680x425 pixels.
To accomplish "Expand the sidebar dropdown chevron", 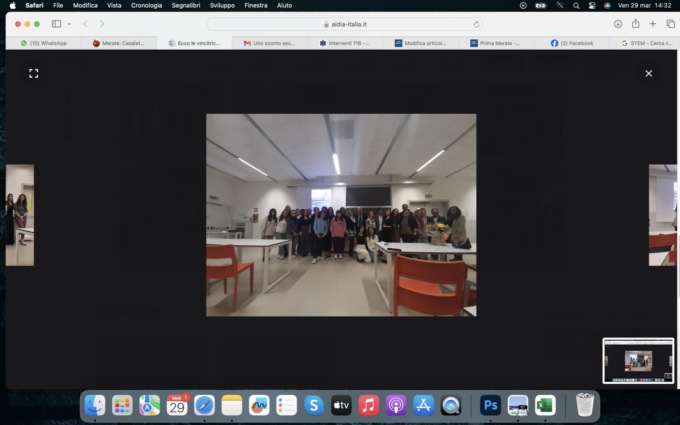I will 69,24.
